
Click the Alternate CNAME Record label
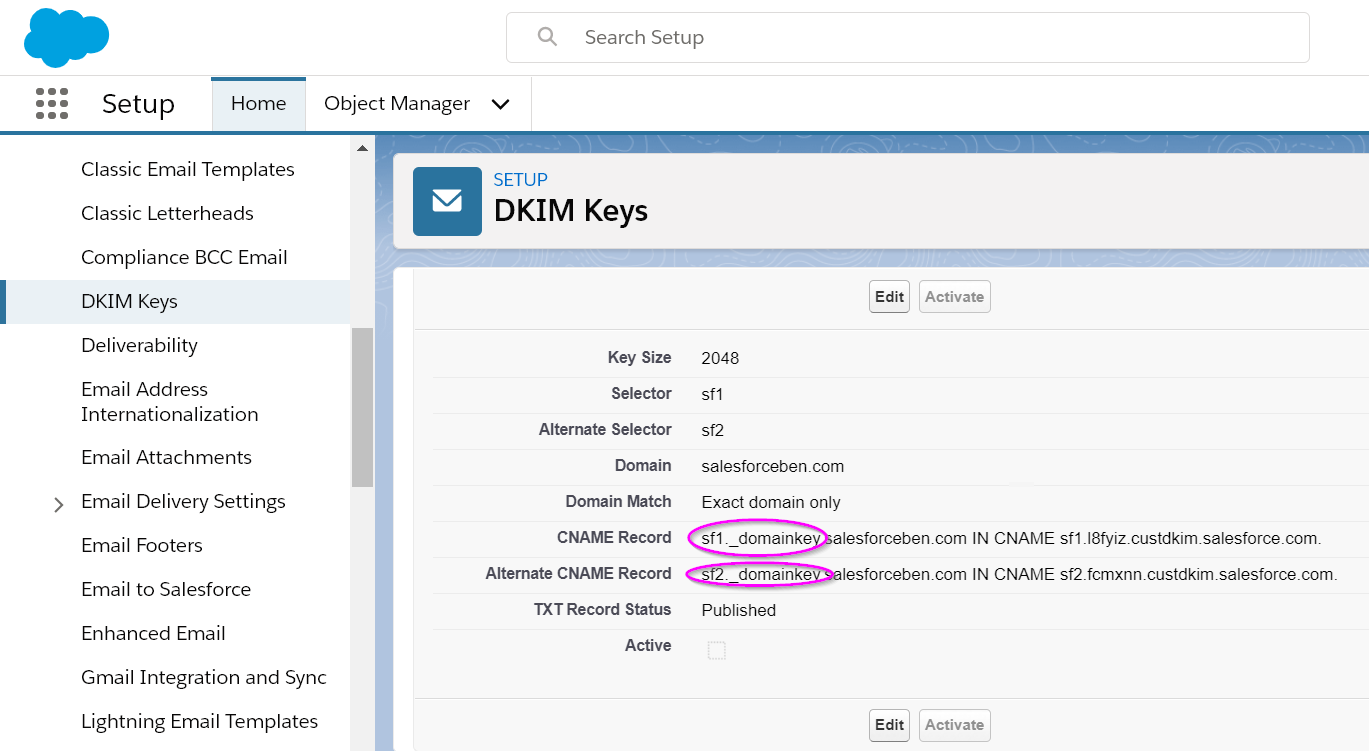[578, 574]
